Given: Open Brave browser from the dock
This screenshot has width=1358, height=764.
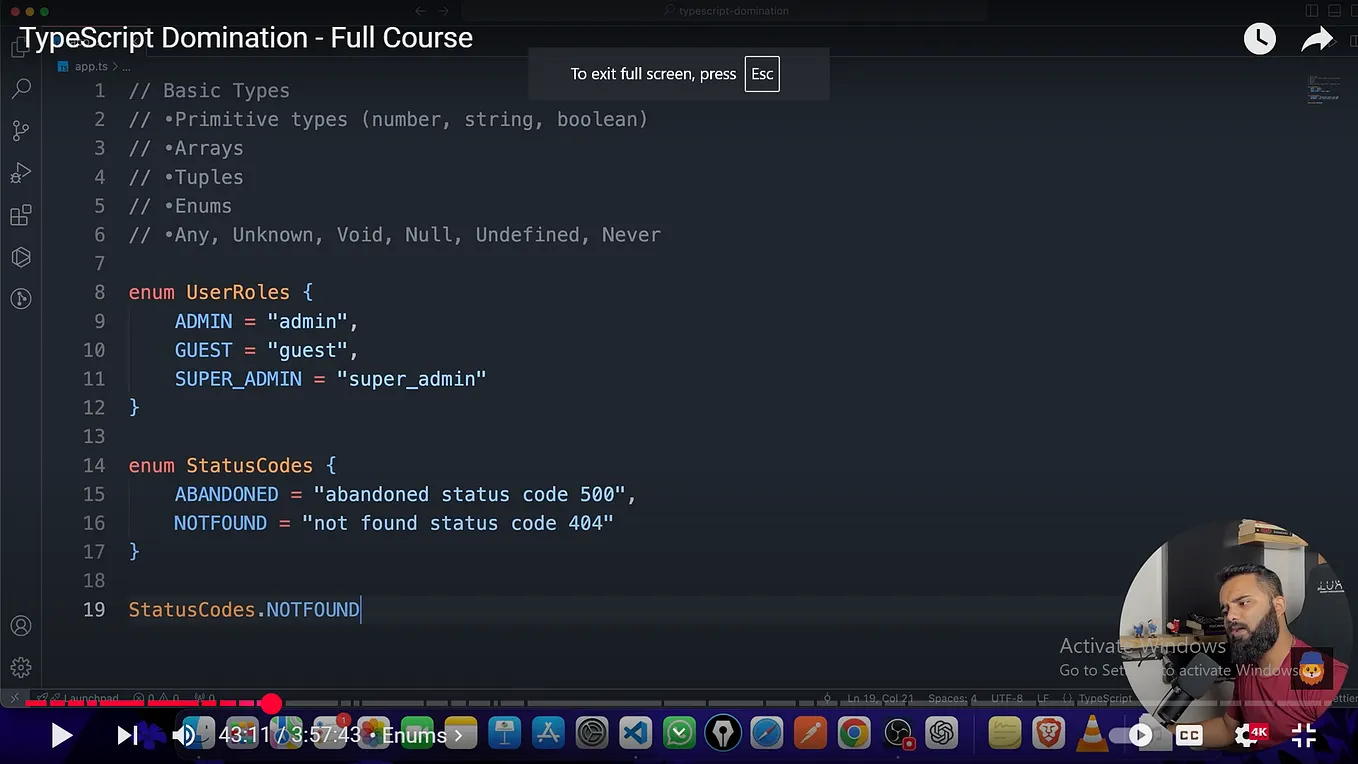Looking at the screenshot, I should pyautogui.click(x=1048, y=734).
